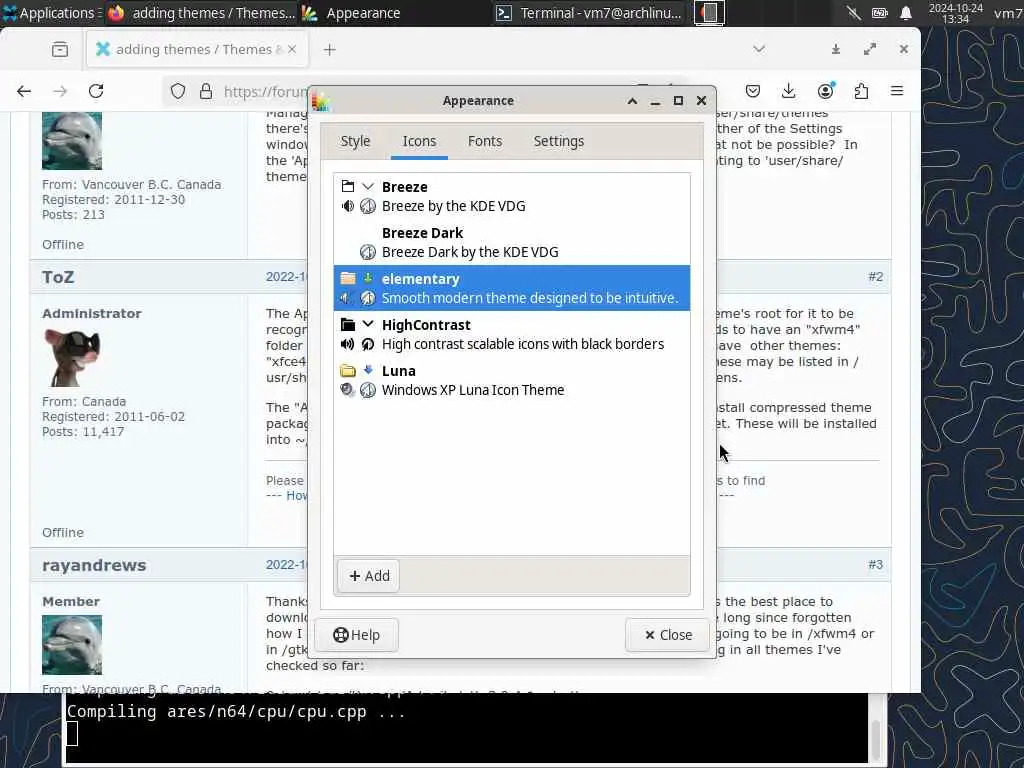Image resolution: width=1024 pixels, height=768 pixels.
Task: Click the tracking protection shield icon
Action: pyautogui.click(x=178, y=91)
